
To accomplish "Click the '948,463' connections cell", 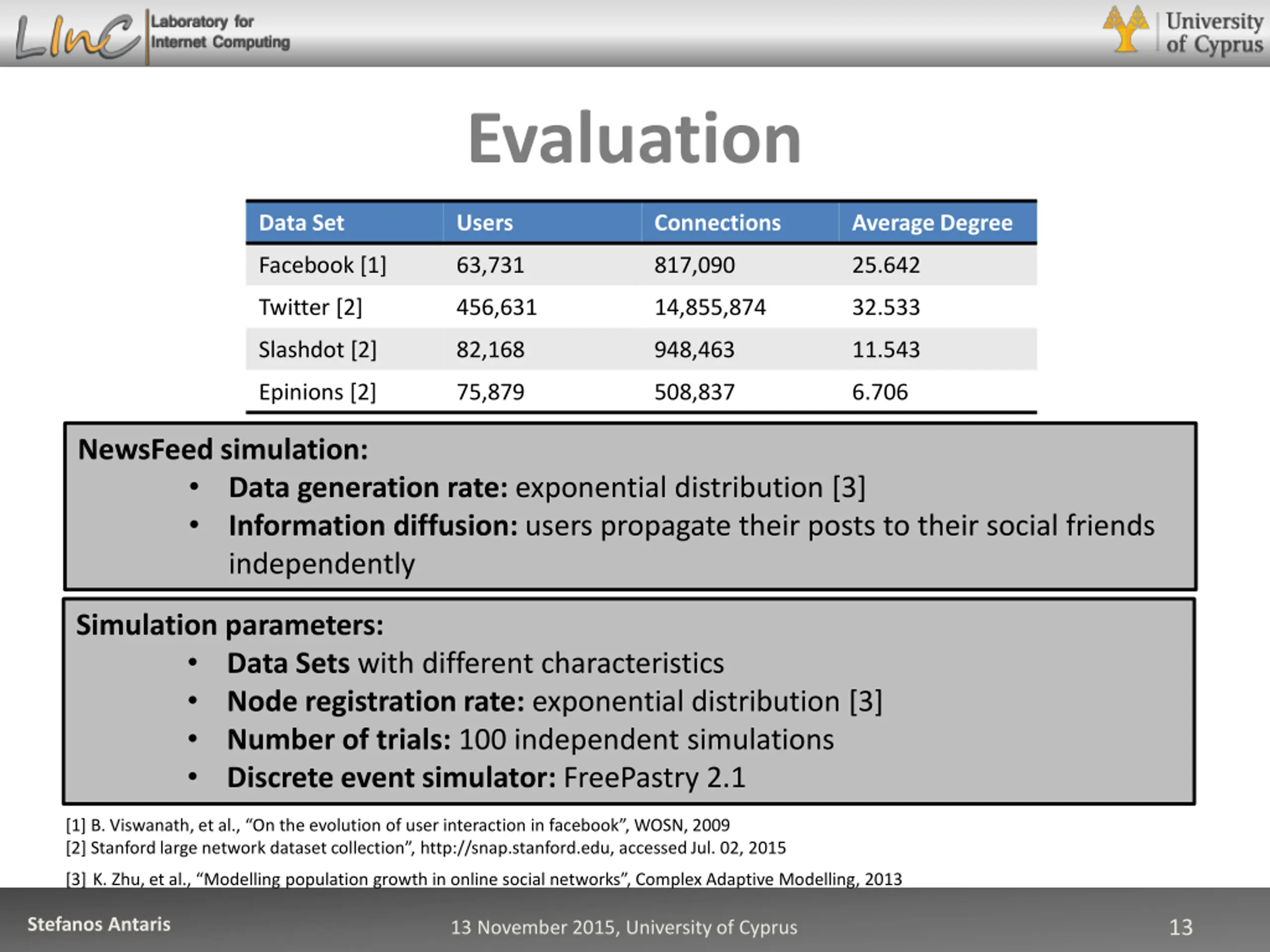I will [695, 350].
